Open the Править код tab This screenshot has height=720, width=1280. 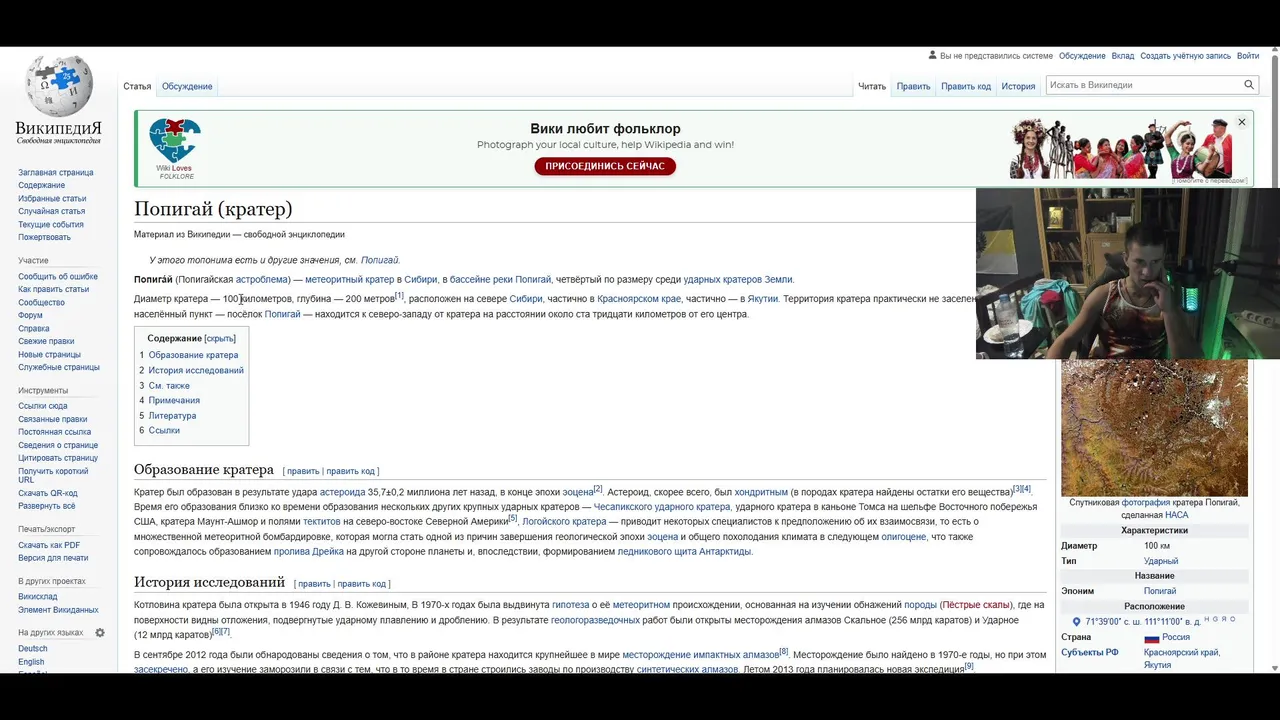(x=966, y=86)
